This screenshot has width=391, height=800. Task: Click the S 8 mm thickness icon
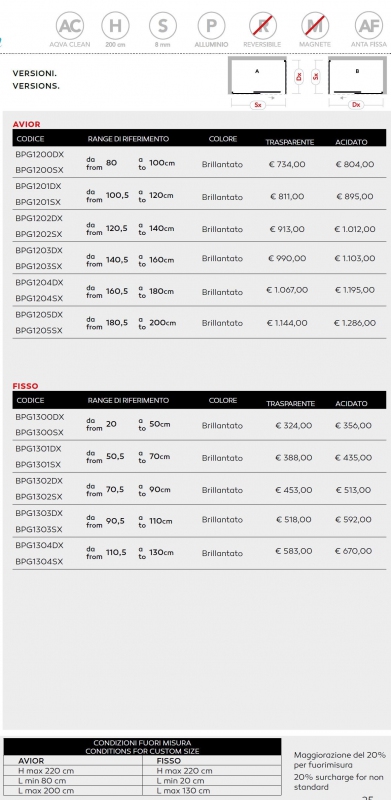(163, 26)
